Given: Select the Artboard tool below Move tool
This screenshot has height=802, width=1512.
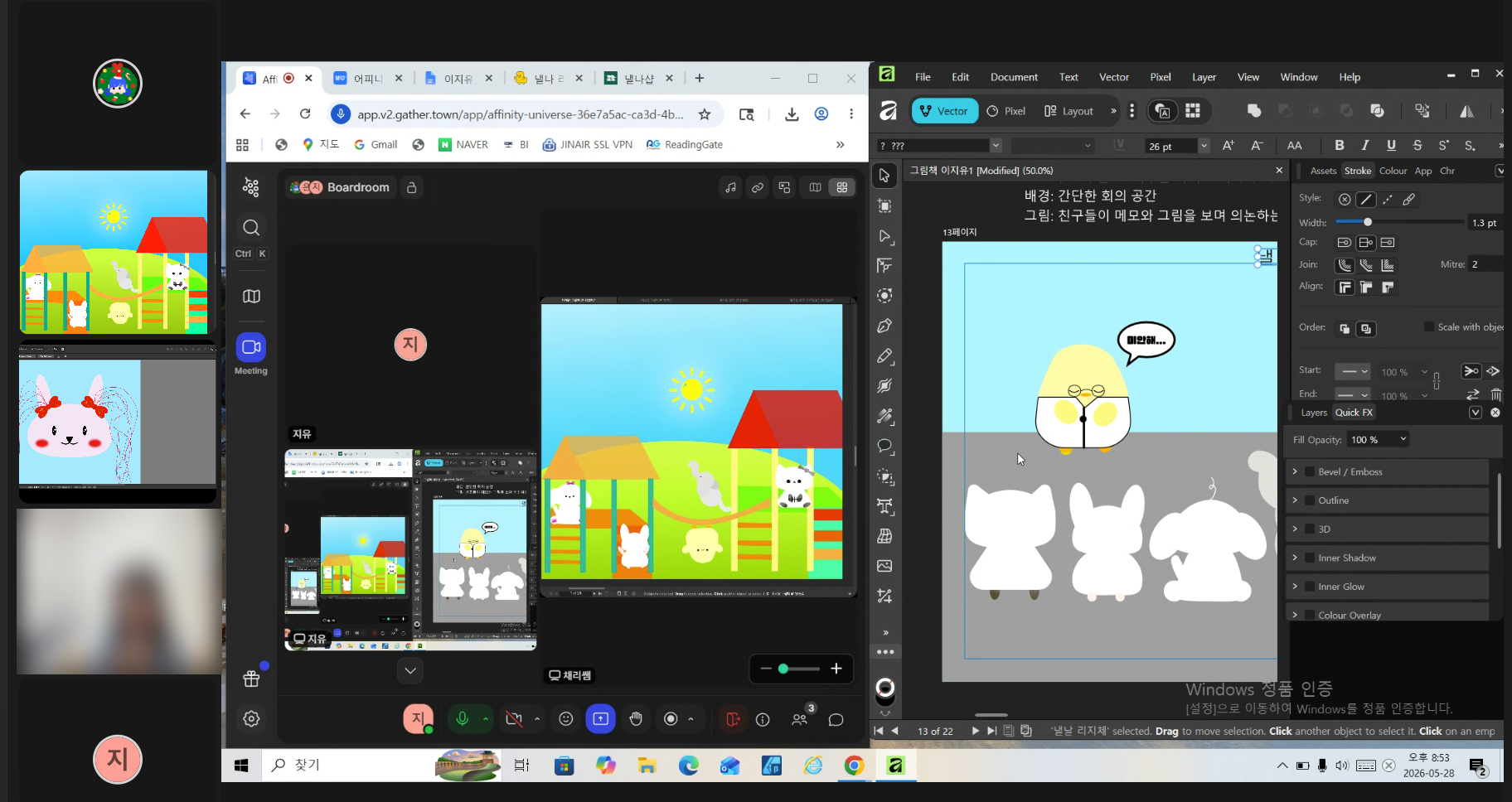Looking at the screenshot, I should pyautogui.click(x=884, y=205).
